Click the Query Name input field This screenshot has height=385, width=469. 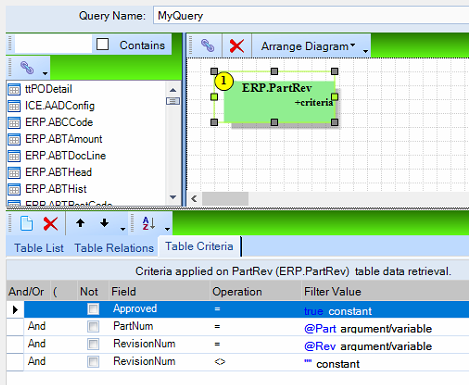(x=311, y=16)
